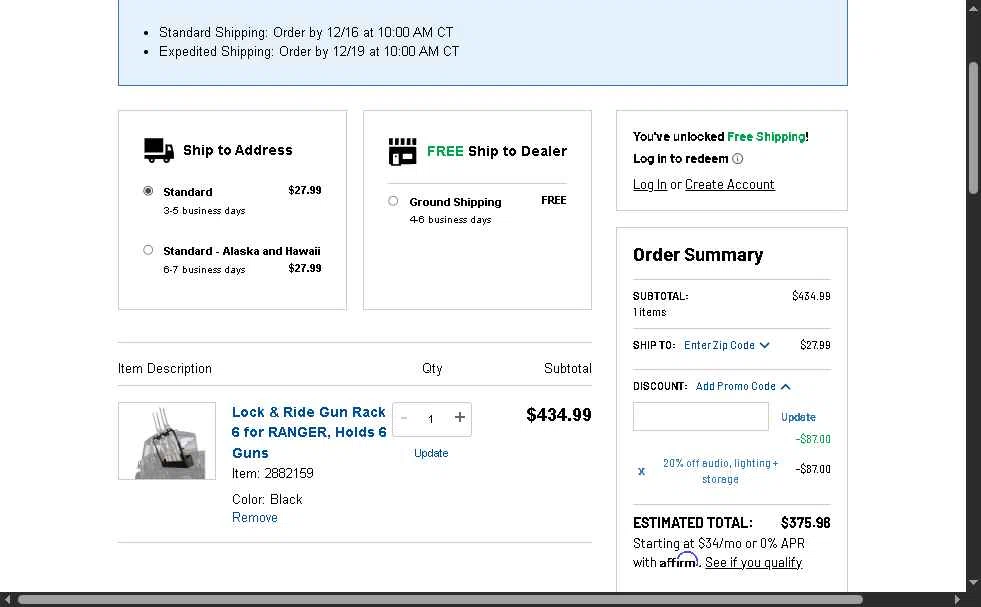Viewport: 981px width, 607px height.
Task: Click the FREE Ship to Dealer heading
Action: click(497, 151)
